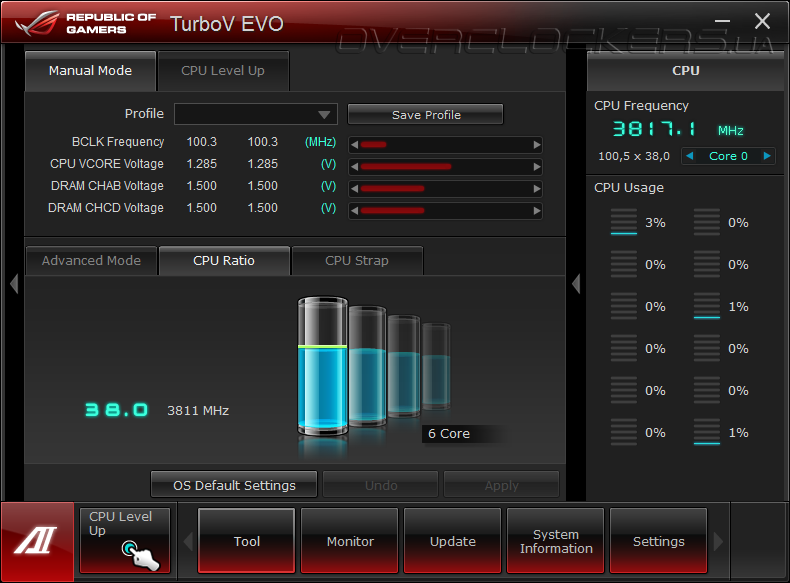Screen dimensions: 790x583
Task: Click the CPU Level Up shortcut with hand icon
Action: click(x=125, y=540)
